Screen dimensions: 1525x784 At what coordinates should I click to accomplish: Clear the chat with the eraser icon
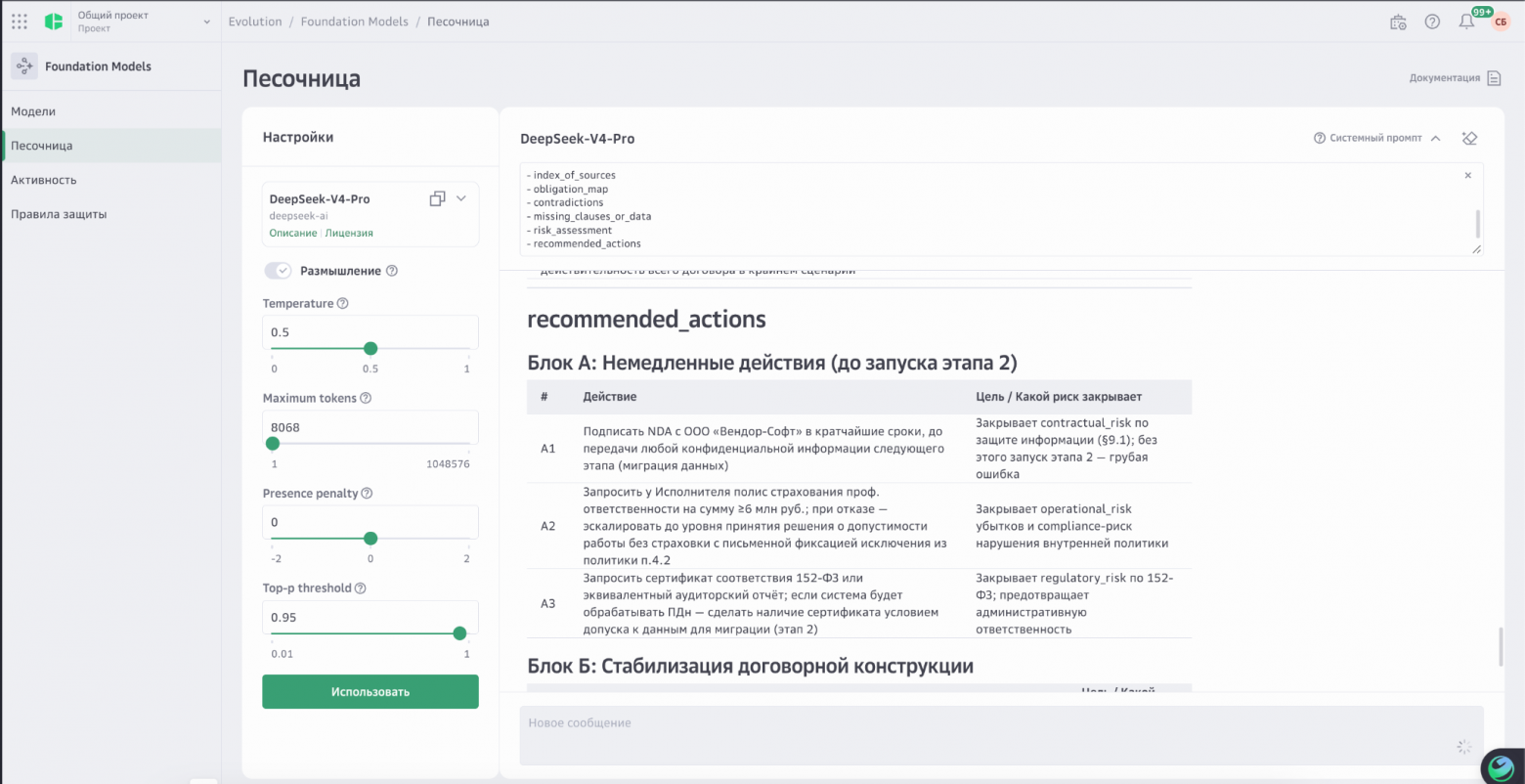point(1468,138)
